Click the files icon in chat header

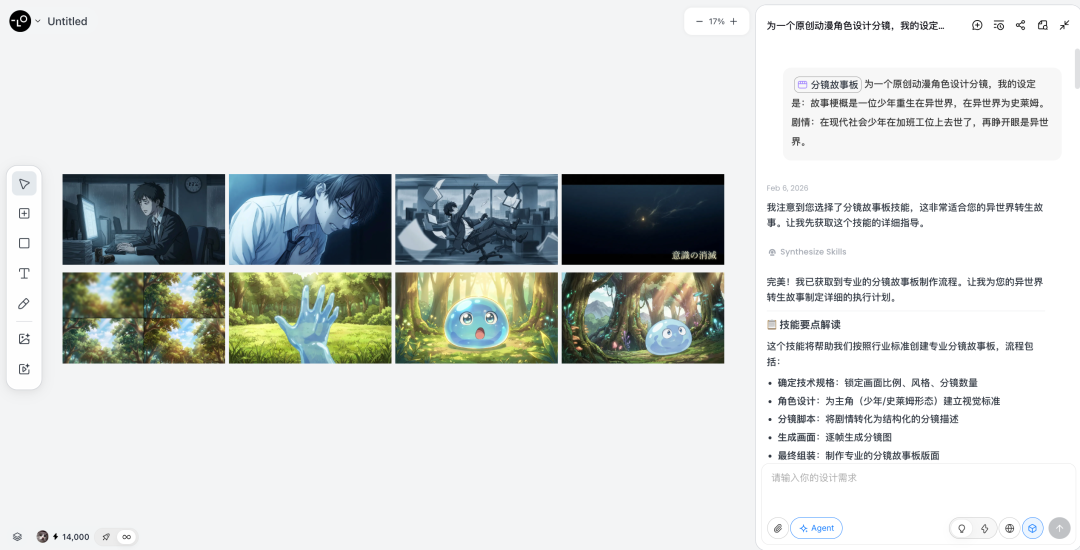pos(1043,25)
